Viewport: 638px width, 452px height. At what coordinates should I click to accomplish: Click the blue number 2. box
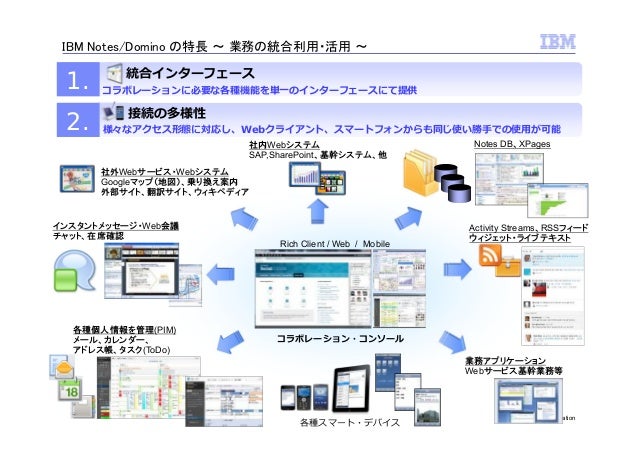pyautogui.click(x=78, y=120)
